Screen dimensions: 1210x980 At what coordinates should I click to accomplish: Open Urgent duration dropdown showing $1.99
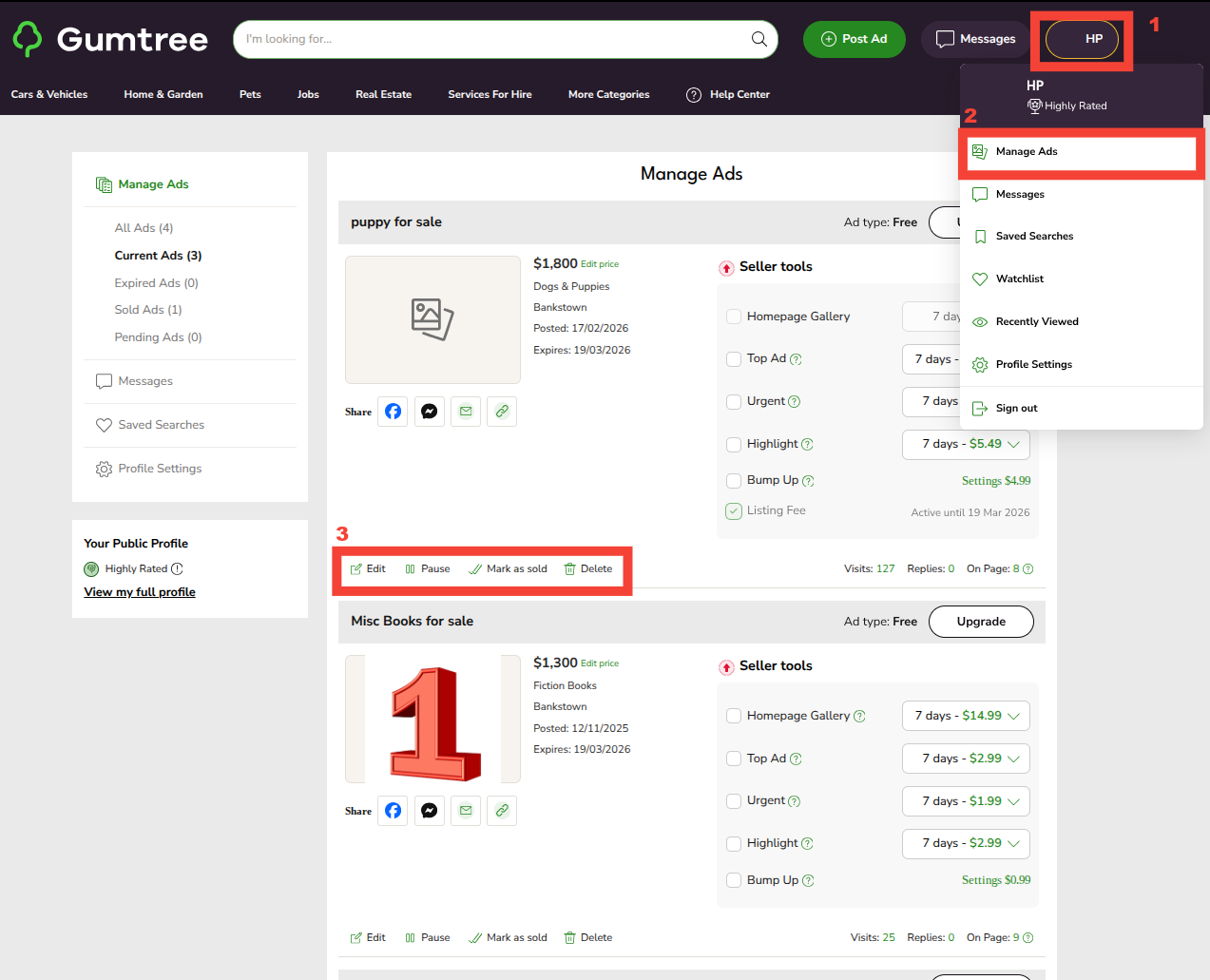[x=966, y=801]
